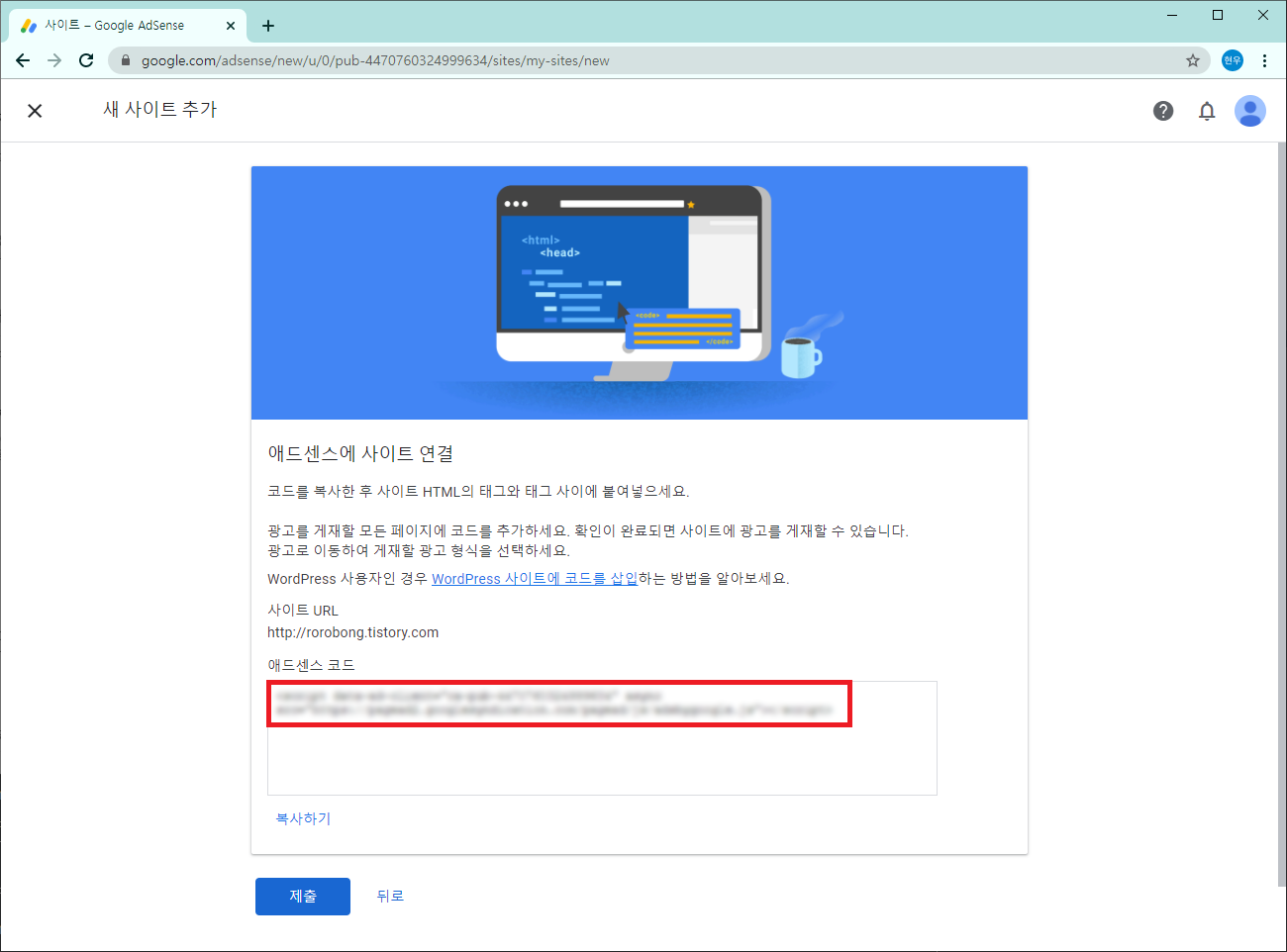Viewport: 1287px width, 952px height.
Task: Open Chrome three-dot menu
Action: coord(1264,60)
